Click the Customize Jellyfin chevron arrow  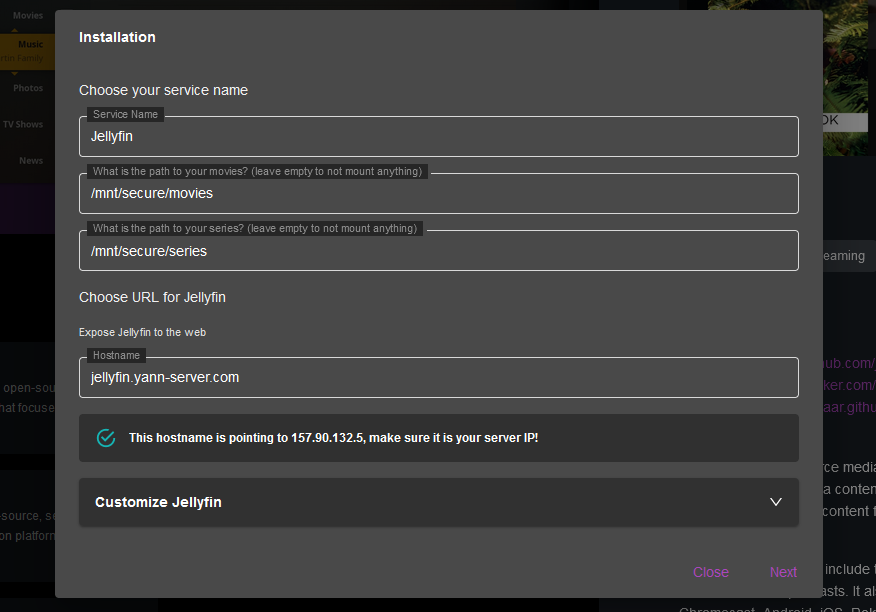point(775,502)
